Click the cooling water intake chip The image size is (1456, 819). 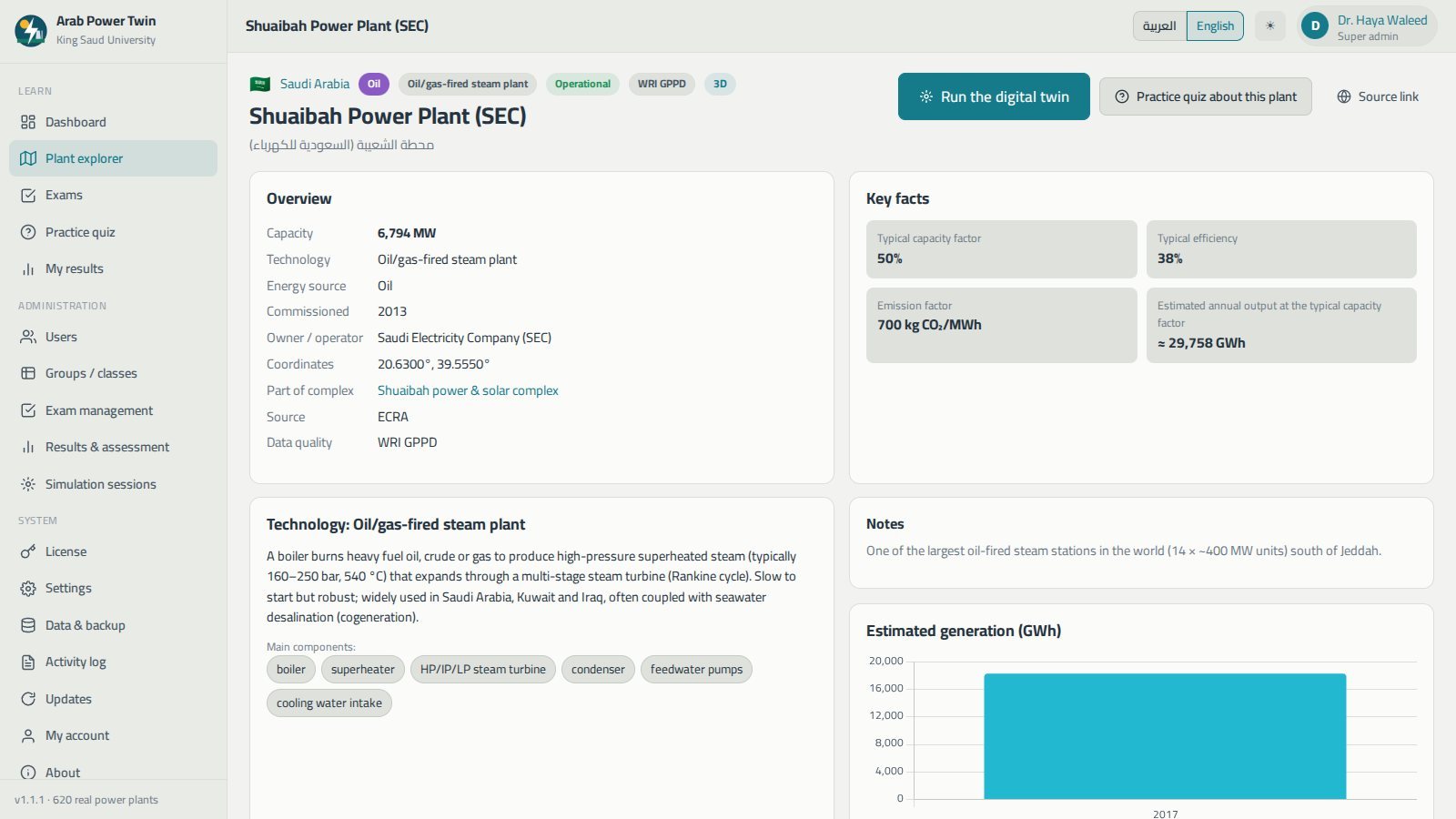tap(329, 703)
